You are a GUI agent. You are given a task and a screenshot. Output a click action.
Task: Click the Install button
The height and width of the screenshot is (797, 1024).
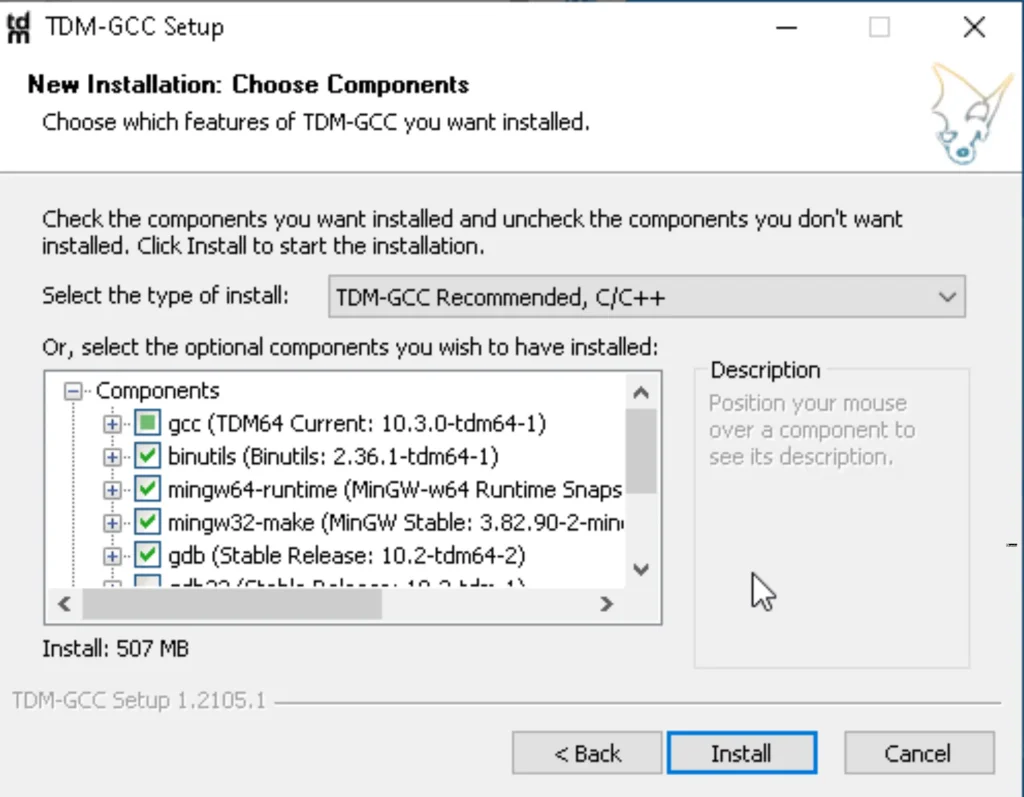tap(742, 753)
